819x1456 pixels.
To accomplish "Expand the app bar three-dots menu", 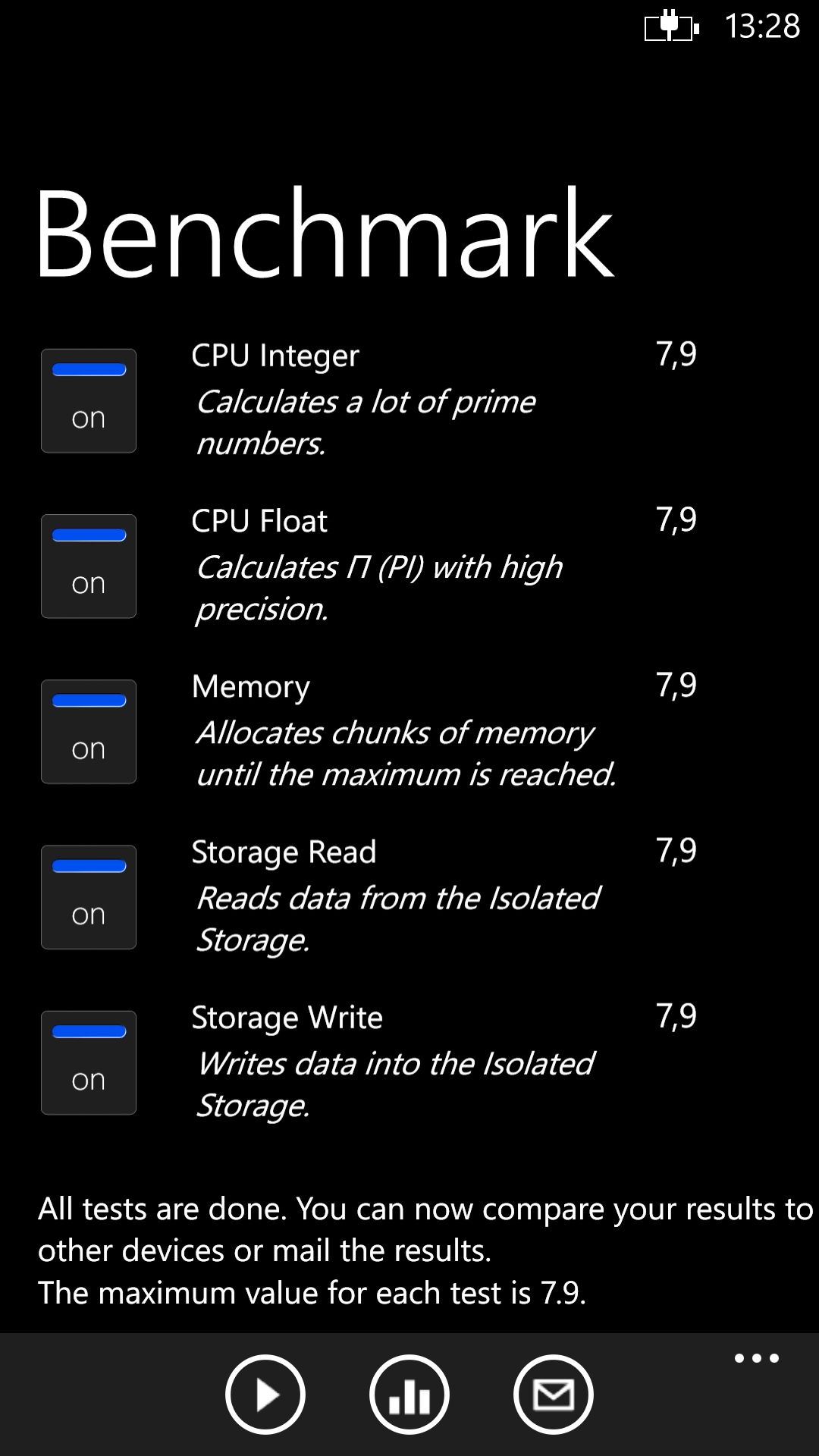I will (x=757, y=1358).
